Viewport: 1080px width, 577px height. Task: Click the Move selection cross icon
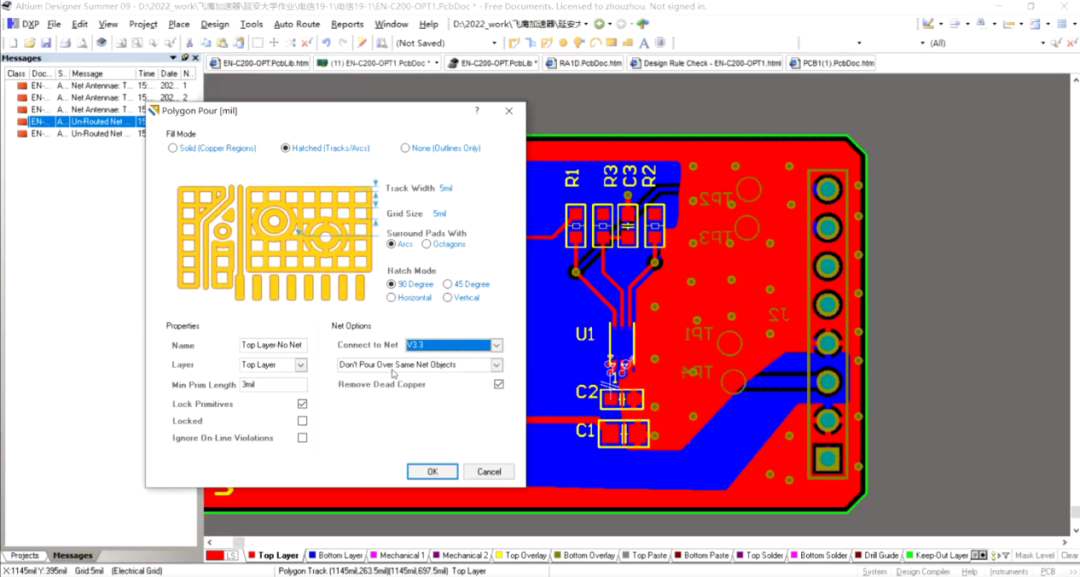pyautogui.click(x=274, y=43)
